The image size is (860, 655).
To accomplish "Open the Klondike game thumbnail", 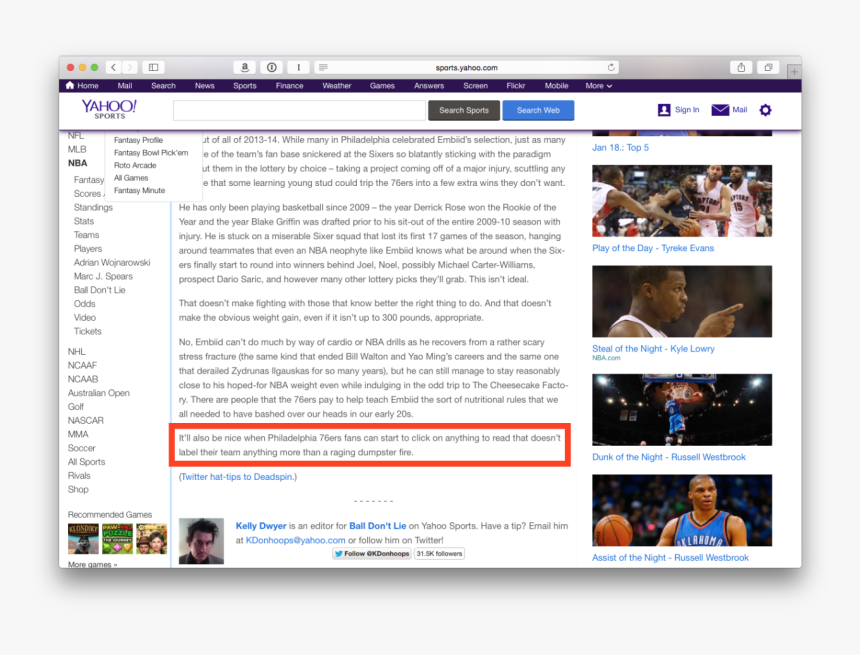I will coord(83,539).
